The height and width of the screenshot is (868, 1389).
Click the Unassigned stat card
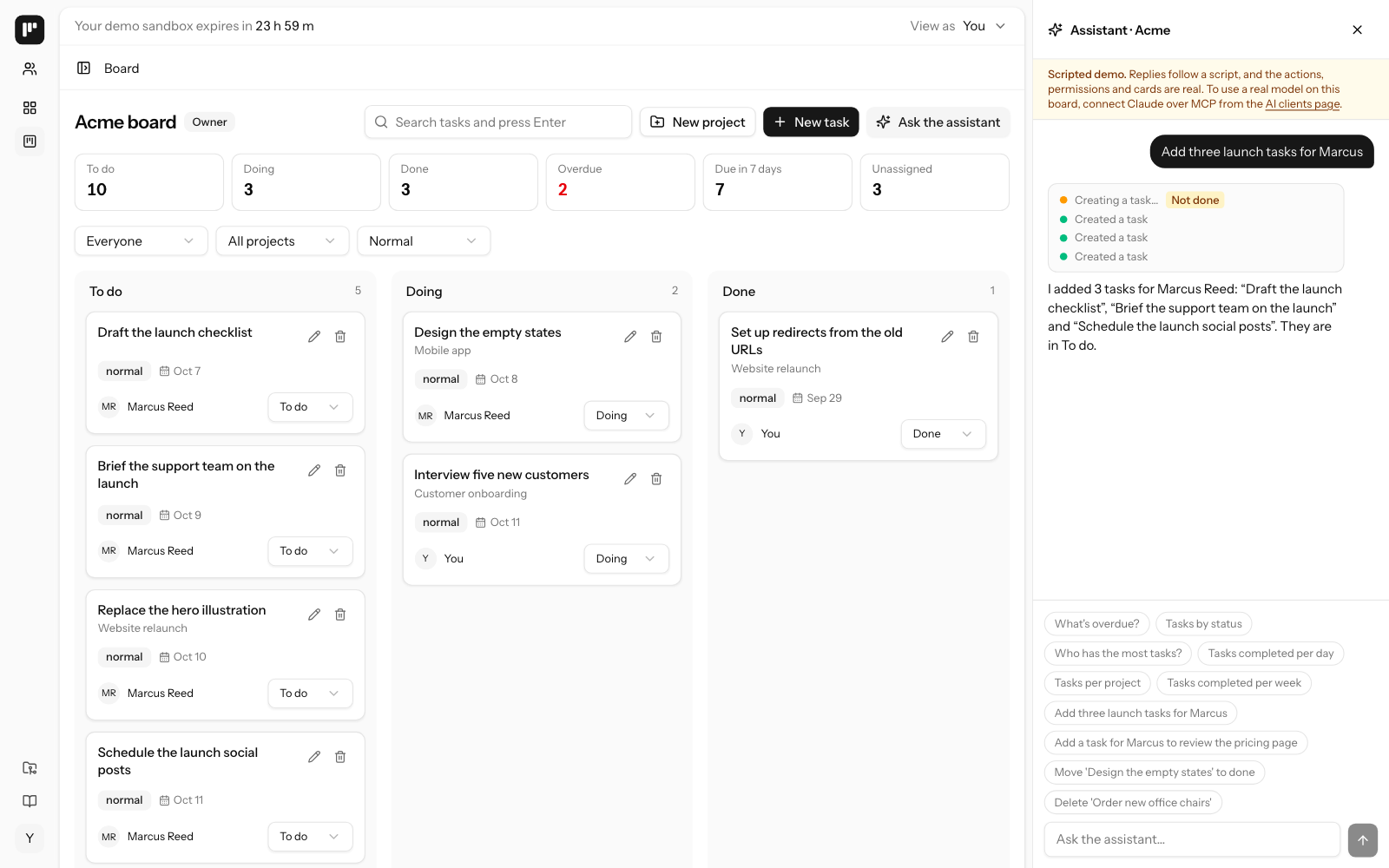(935, 182)
